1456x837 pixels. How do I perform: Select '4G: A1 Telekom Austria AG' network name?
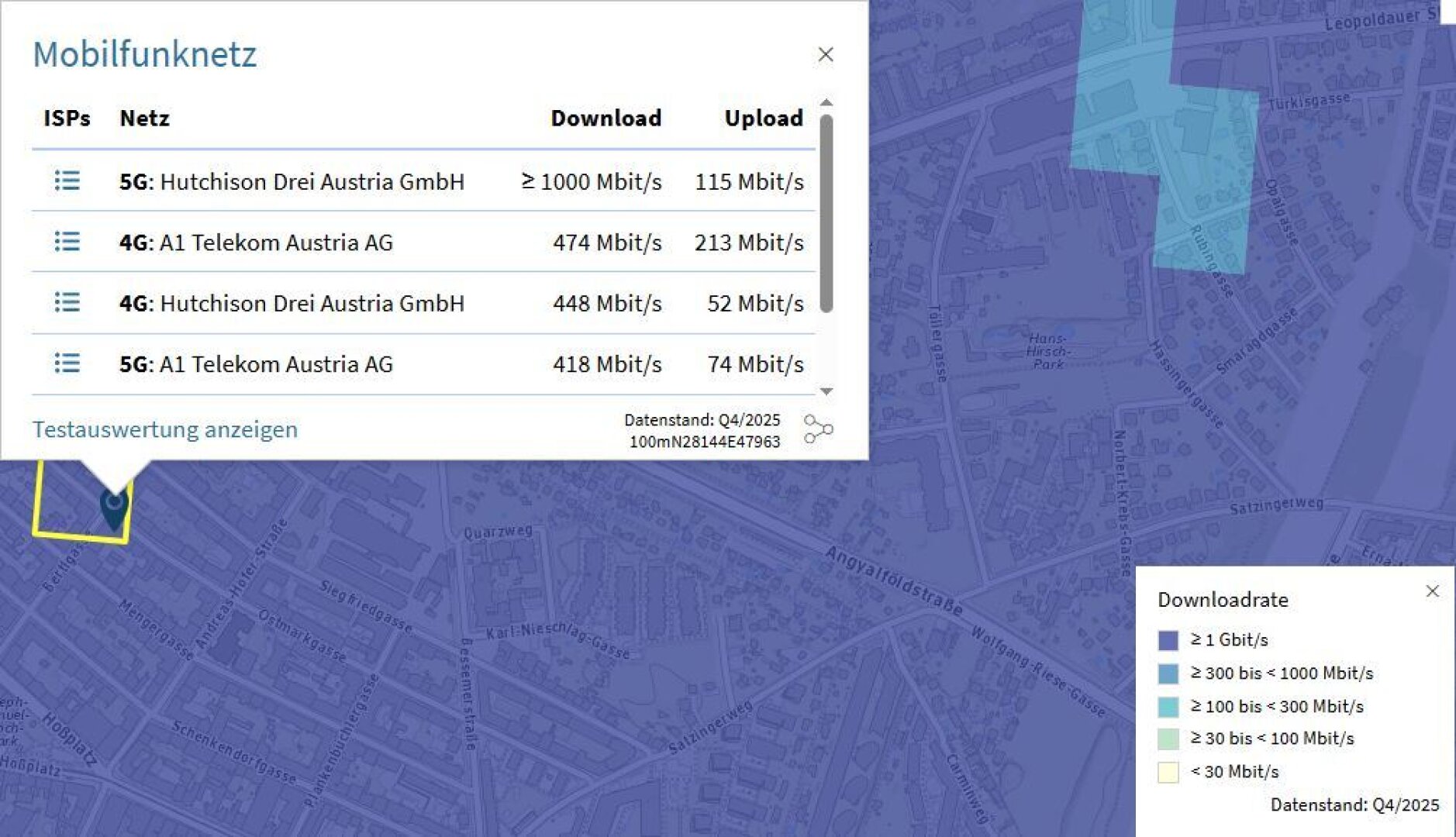pyautogui.click(x=256, y=243)
